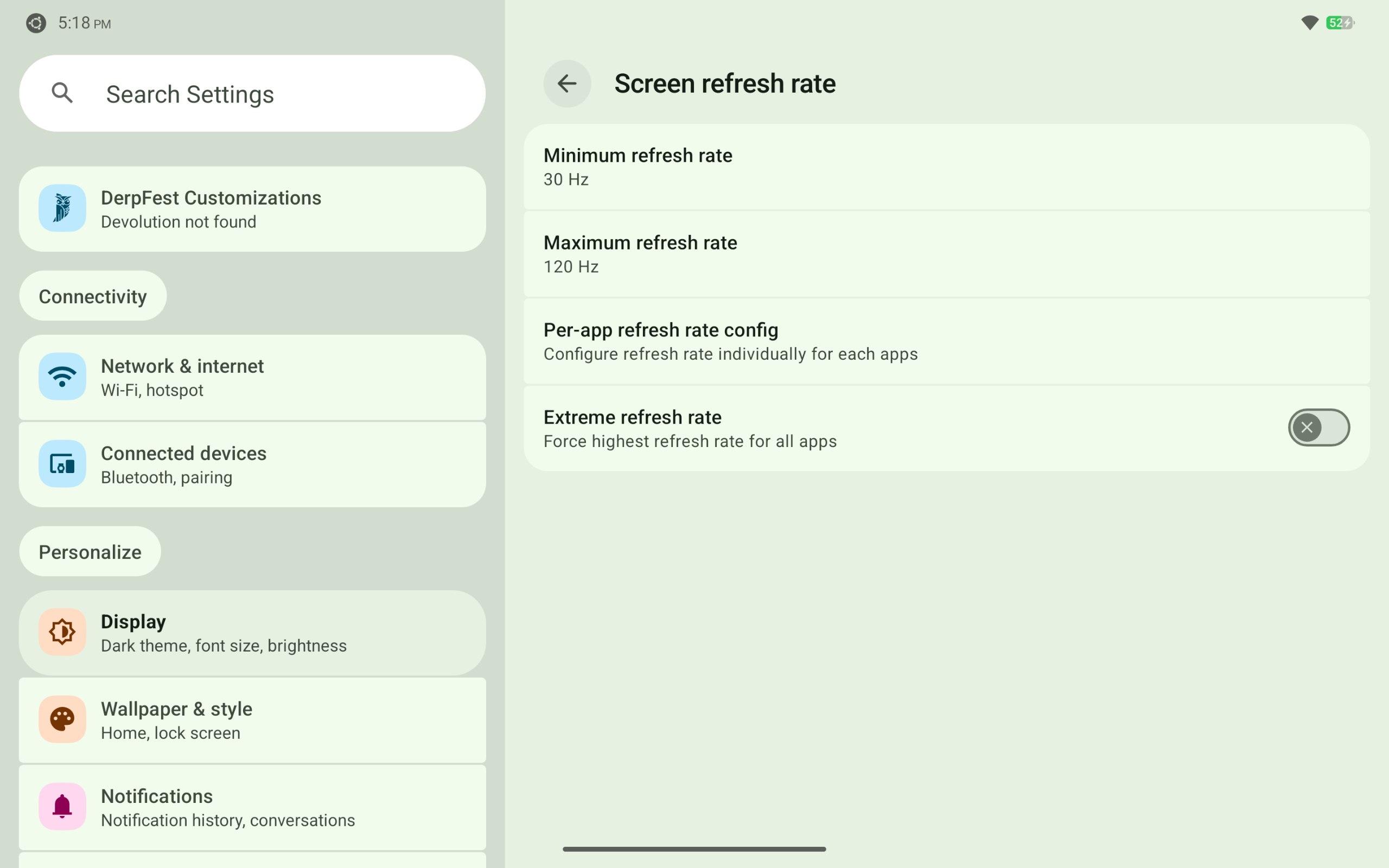Tap the Connected devices icon

[x=62, y=464]
